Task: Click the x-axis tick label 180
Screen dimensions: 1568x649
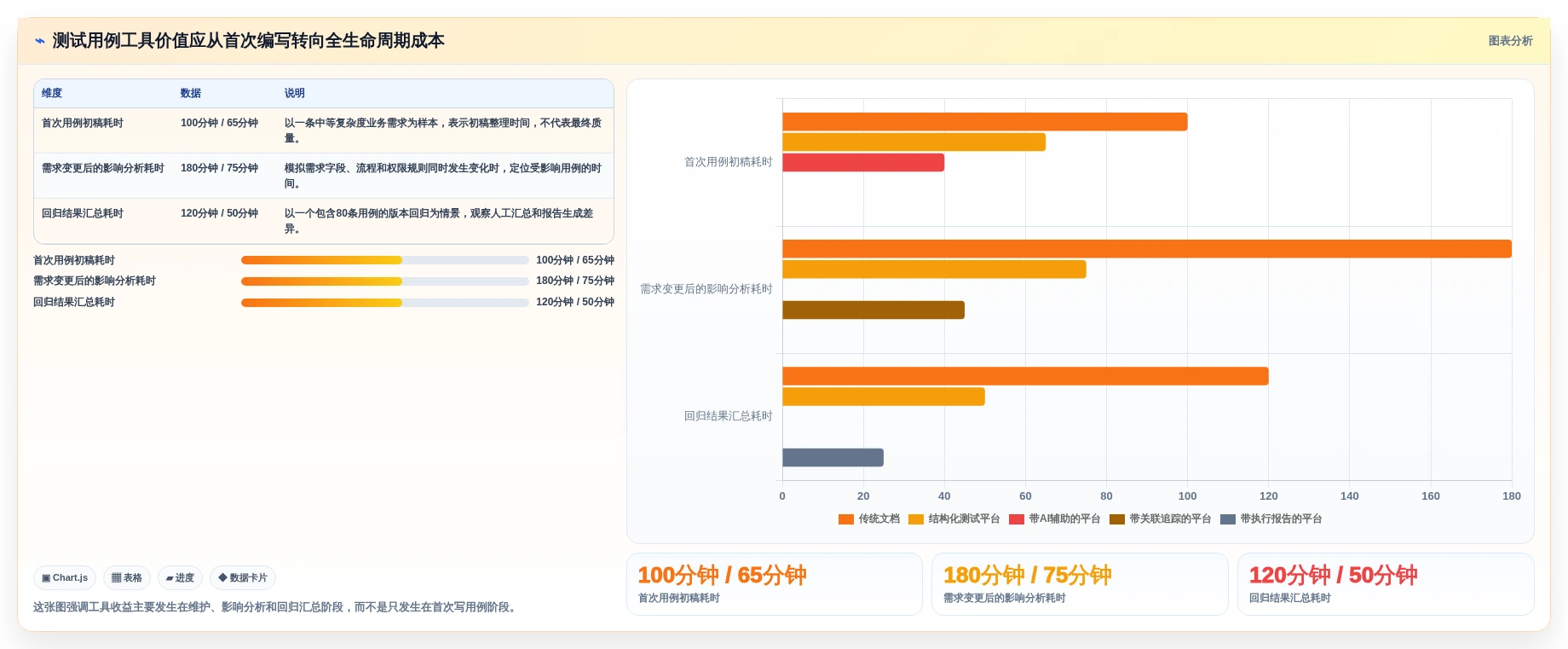Action: click(1512, 495)
